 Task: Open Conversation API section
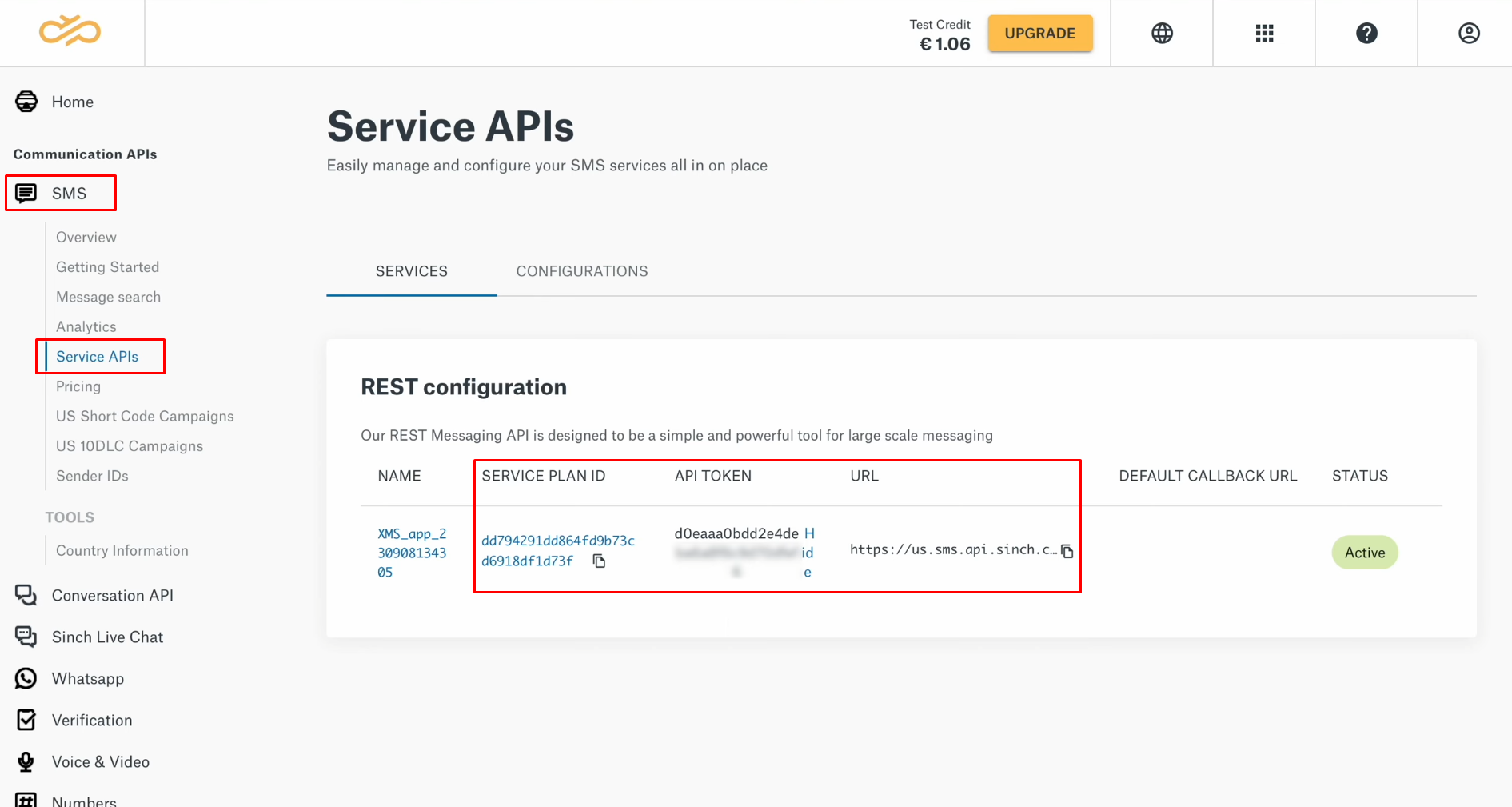coord(113,595)
